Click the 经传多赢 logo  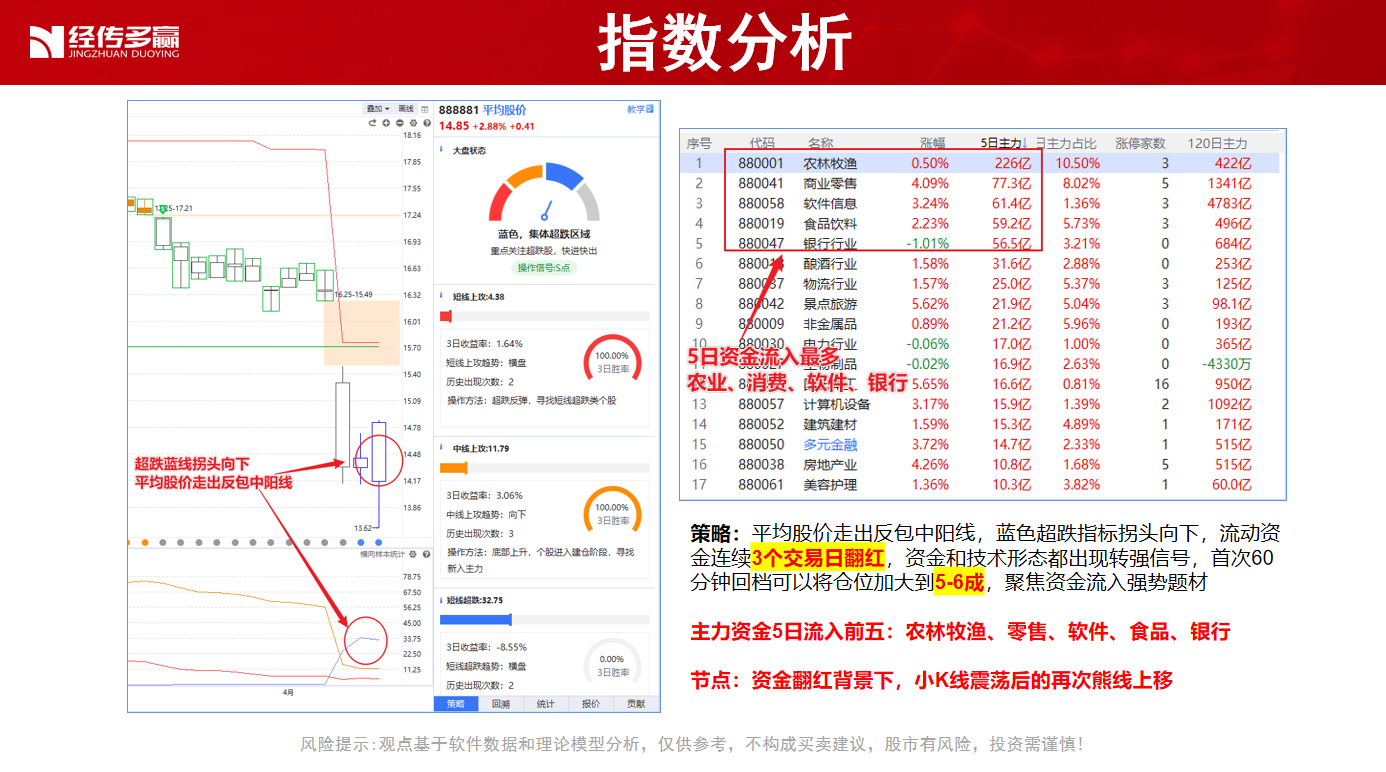point(104,42)
